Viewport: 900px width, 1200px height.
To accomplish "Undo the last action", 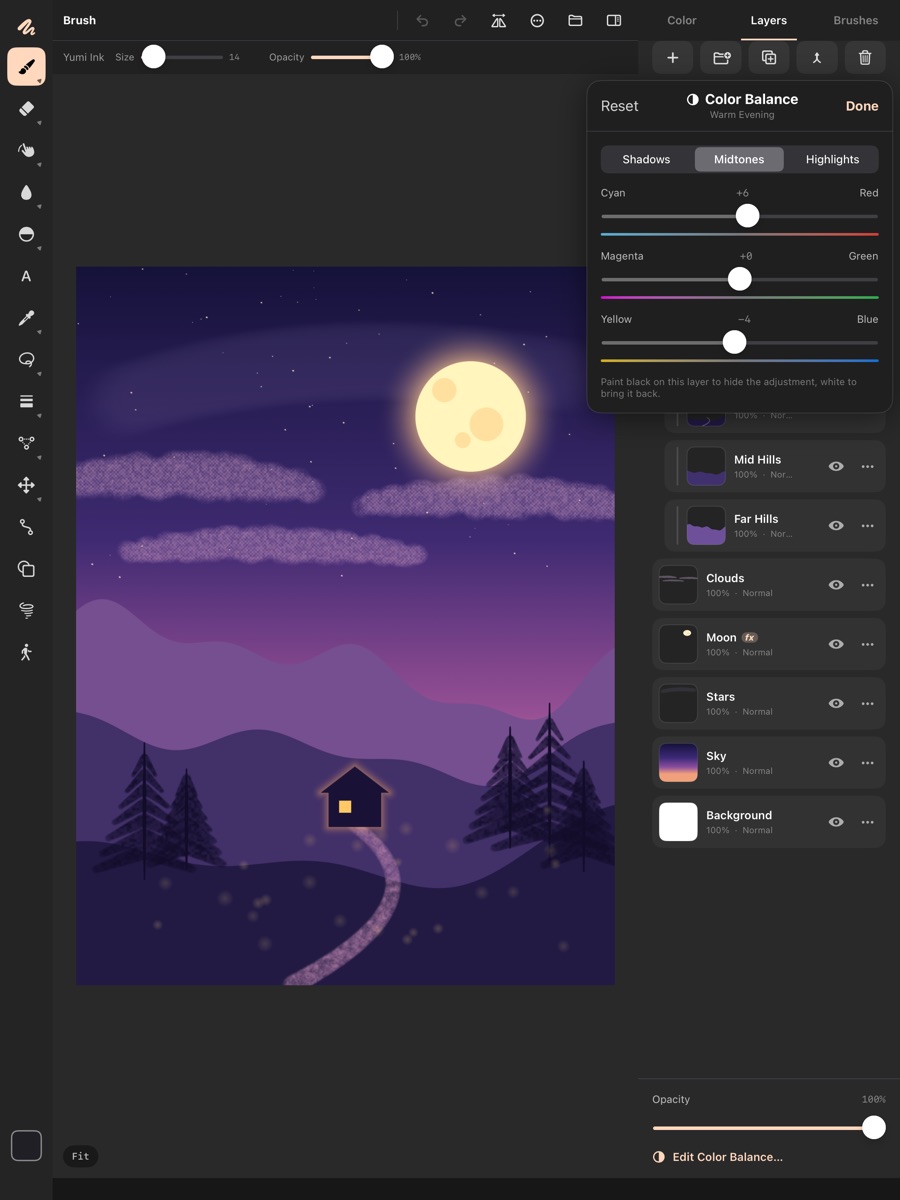I will click(422, 20).
